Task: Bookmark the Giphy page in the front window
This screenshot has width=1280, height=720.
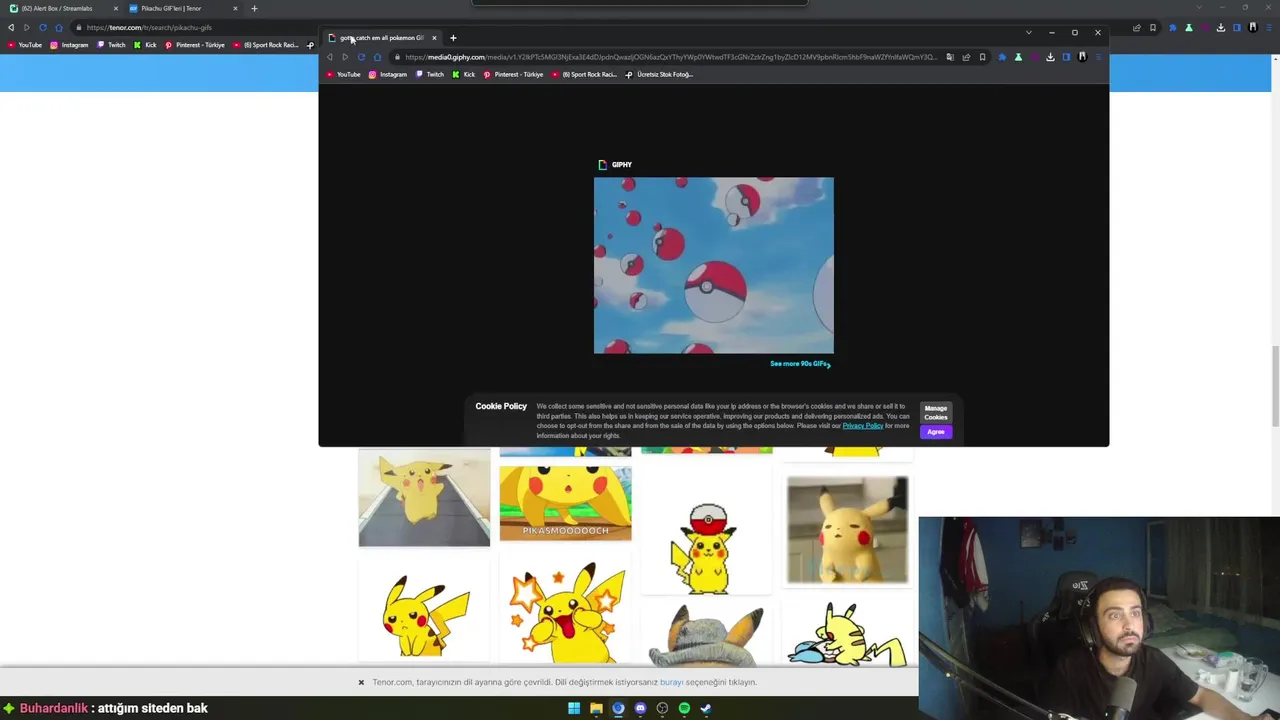Action: point(982,57)
